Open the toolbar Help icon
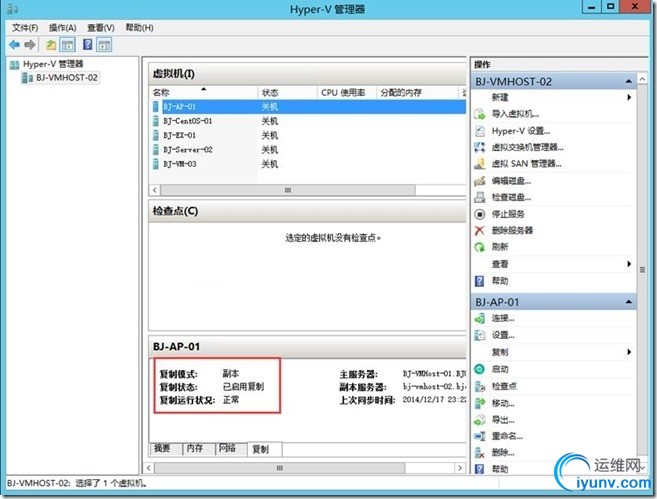The width and height of the screenshot is (657, 499). 87,44
